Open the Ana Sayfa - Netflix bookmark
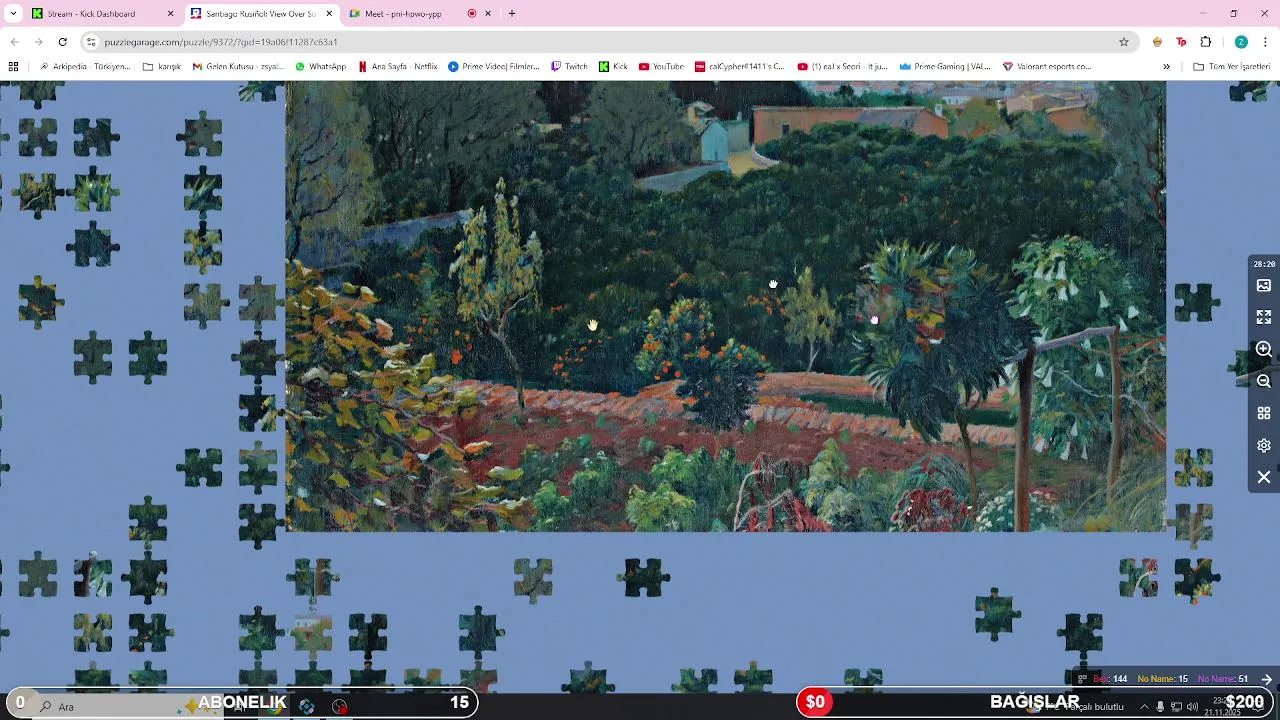This screenshot has height=720, width=1280. [x=397, y=67]
